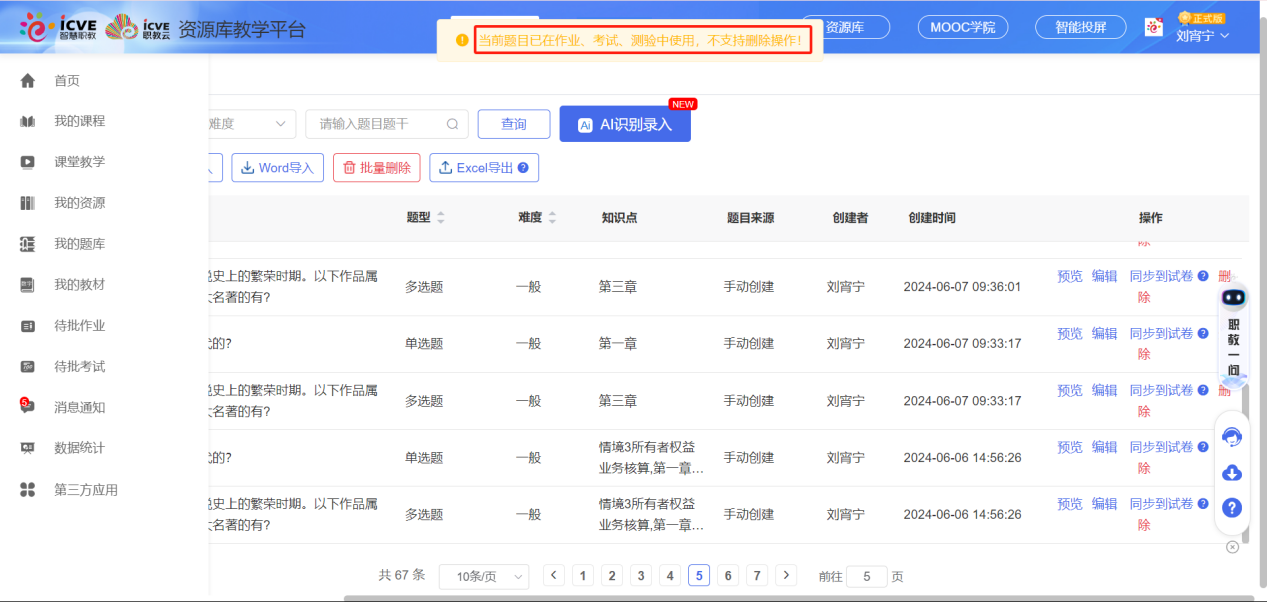Click the 消息通知 icon with red badge
This screenshot has width=1267, height=602.
tap(27, 406)
